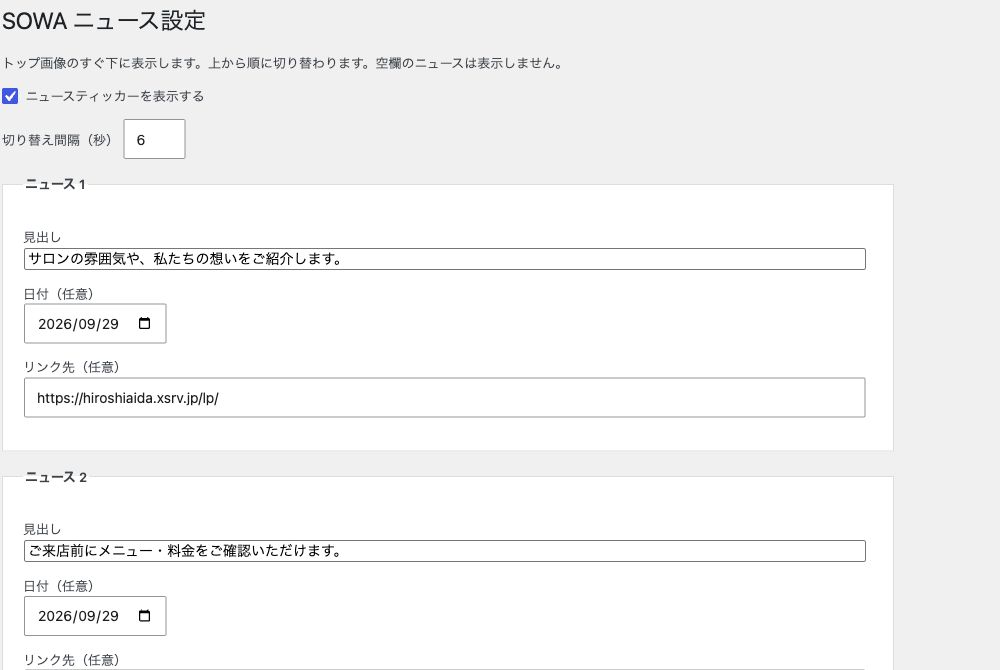Click the ニュース 2 section legend
The height and width of the screenshot is (670, 1000).
(x=55, y=477)
